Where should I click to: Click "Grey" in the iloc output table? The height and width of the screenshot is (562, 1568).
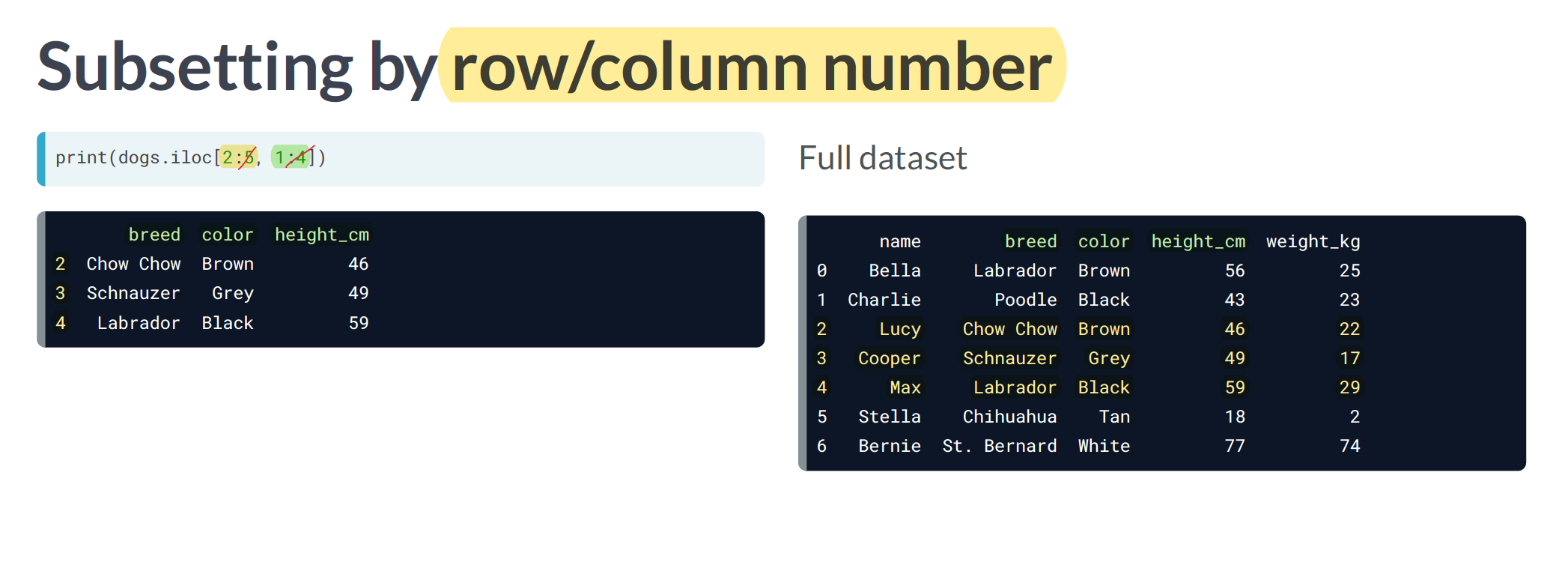tap(233, 293)
